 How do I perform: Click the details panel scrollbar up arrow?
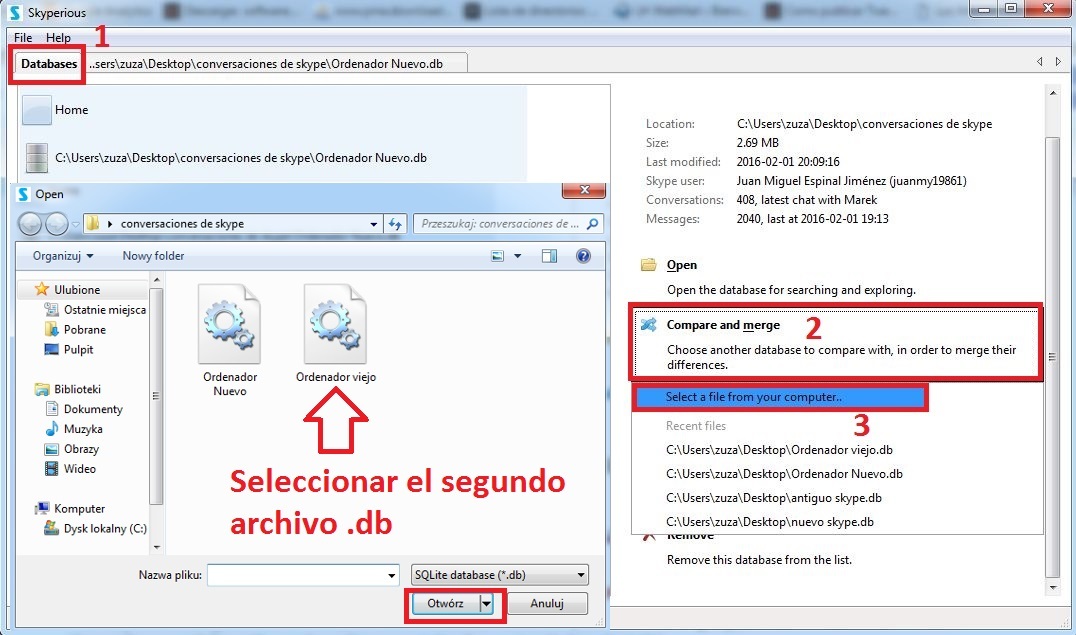click(x=1053, y=92)
